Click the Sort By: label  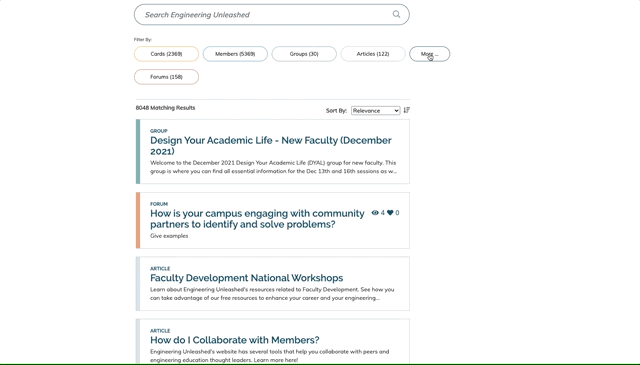point(336,111)
